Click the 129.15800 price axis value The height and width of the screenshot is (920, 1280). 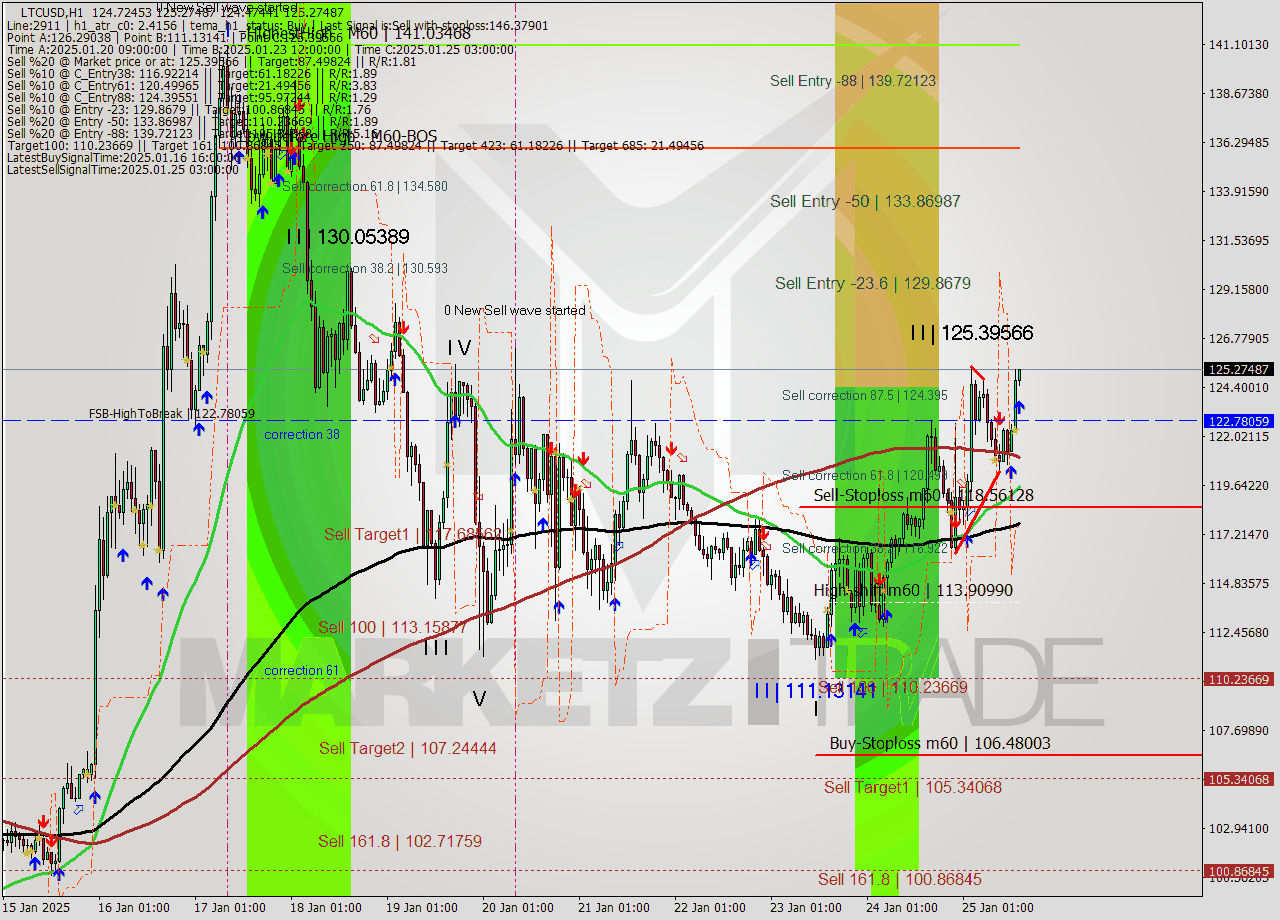1239,289
